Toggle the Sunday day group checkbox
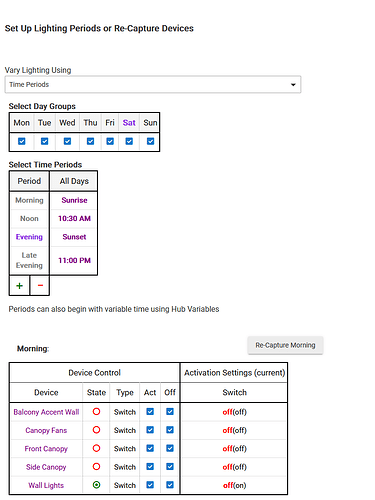The height and width of the screenshot is (500, 375). click(x=150, y=141)
